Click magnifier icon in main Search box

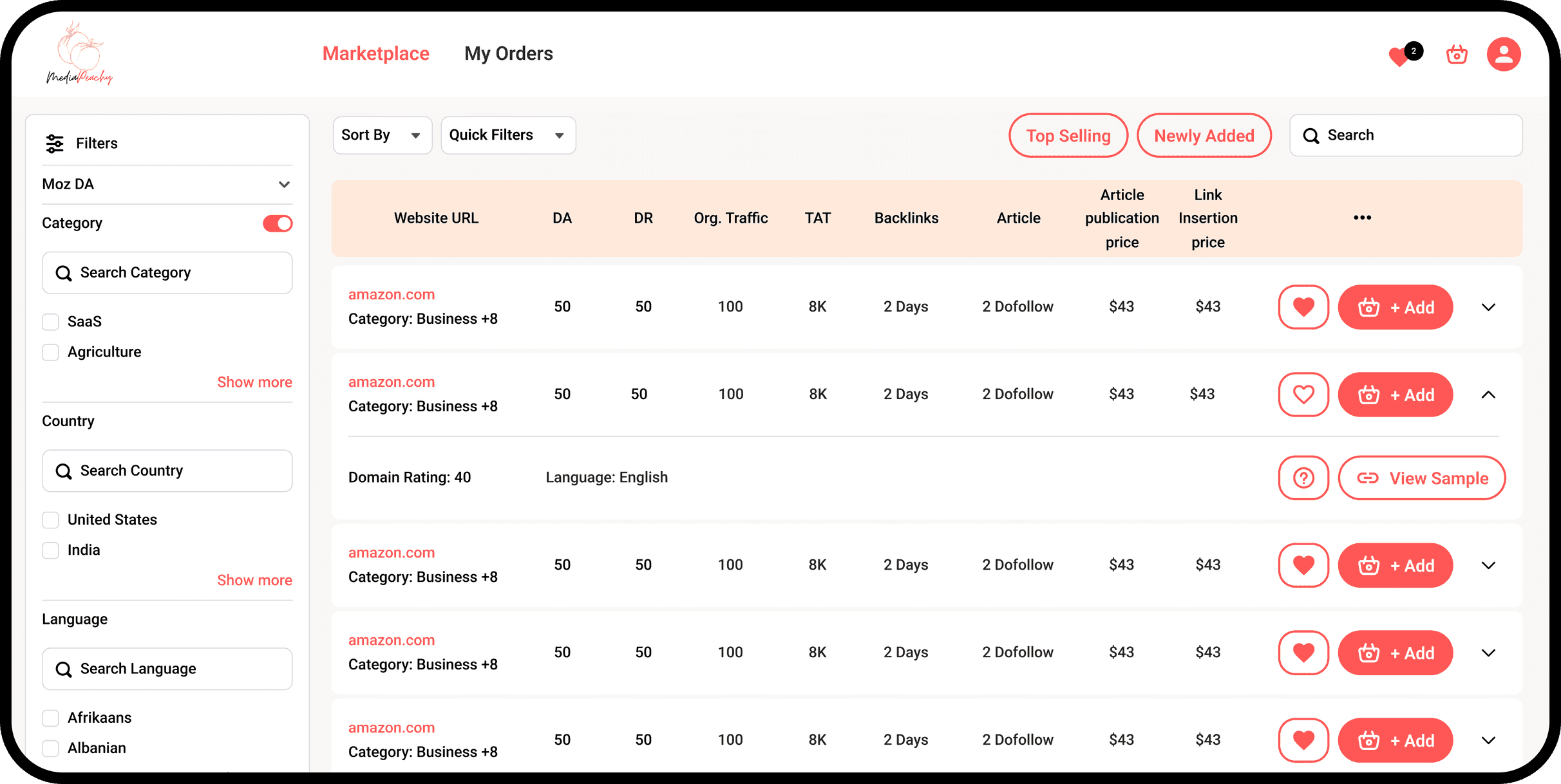coord(1311,136)
